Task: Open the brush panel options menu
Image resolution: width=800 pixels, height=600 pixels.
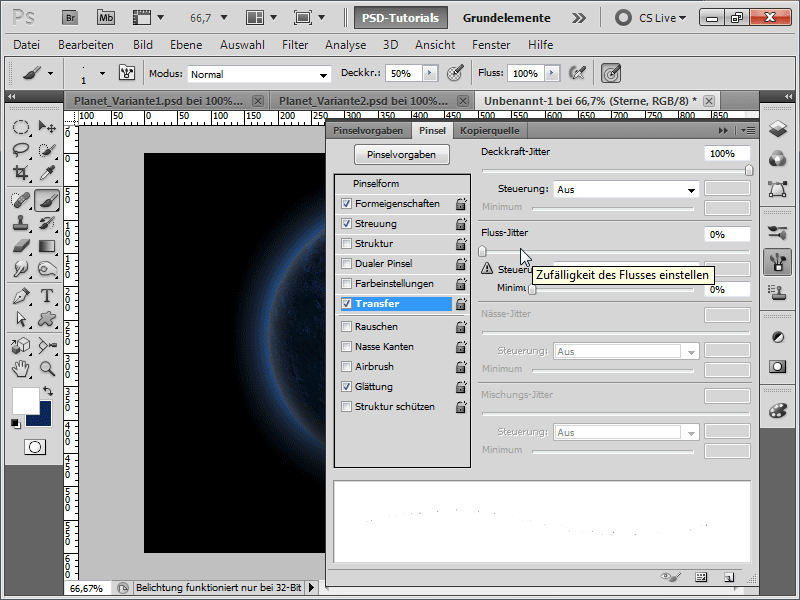Action: coord(748,131)
